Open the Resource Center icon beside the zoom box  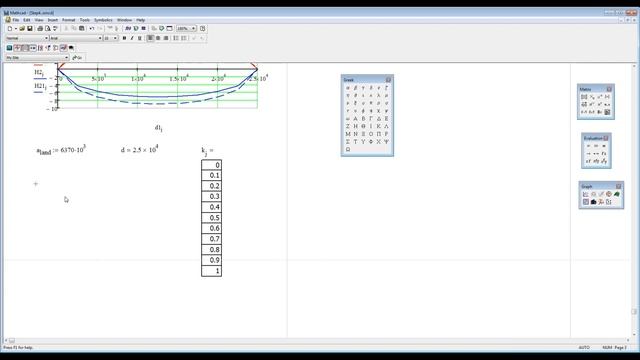(x=202, y=29)
